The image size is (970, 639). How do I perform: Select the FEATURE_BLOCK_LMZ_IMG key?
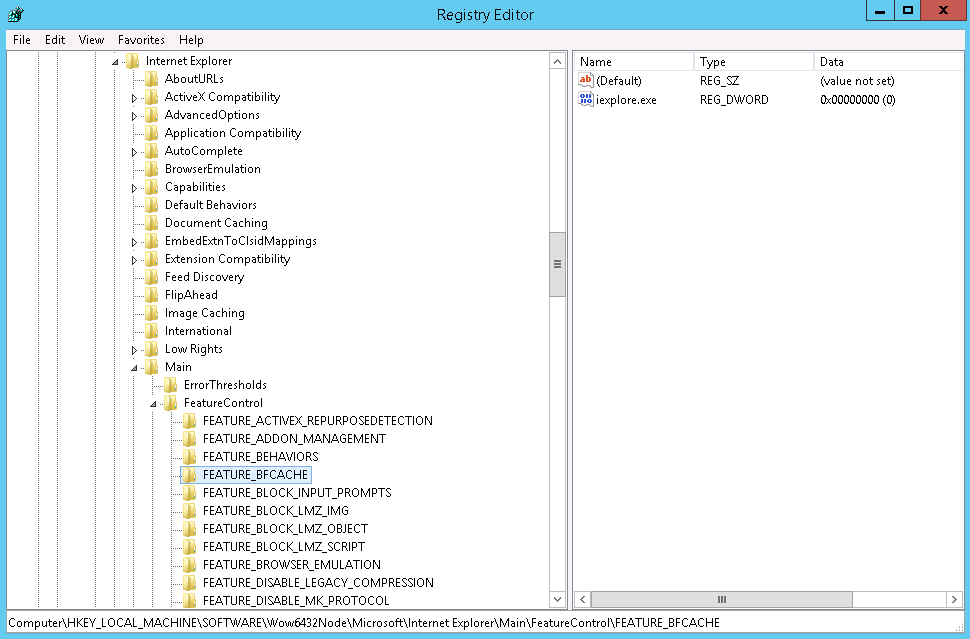pos(276,510)
